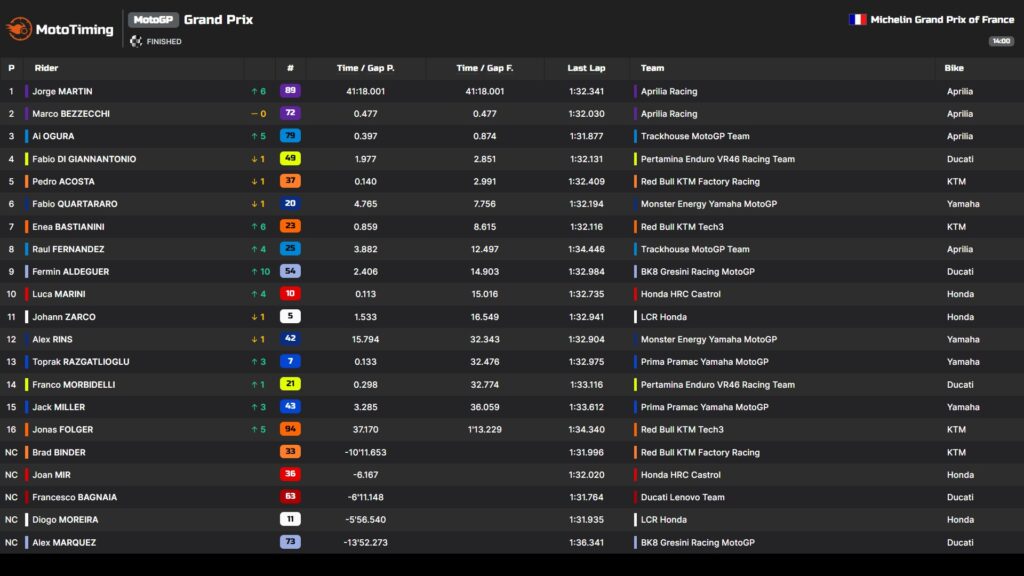The width and height of the screenshot is (1024, 576).
Task: Sort by the Rider column header
Action: tap(46, 68)
